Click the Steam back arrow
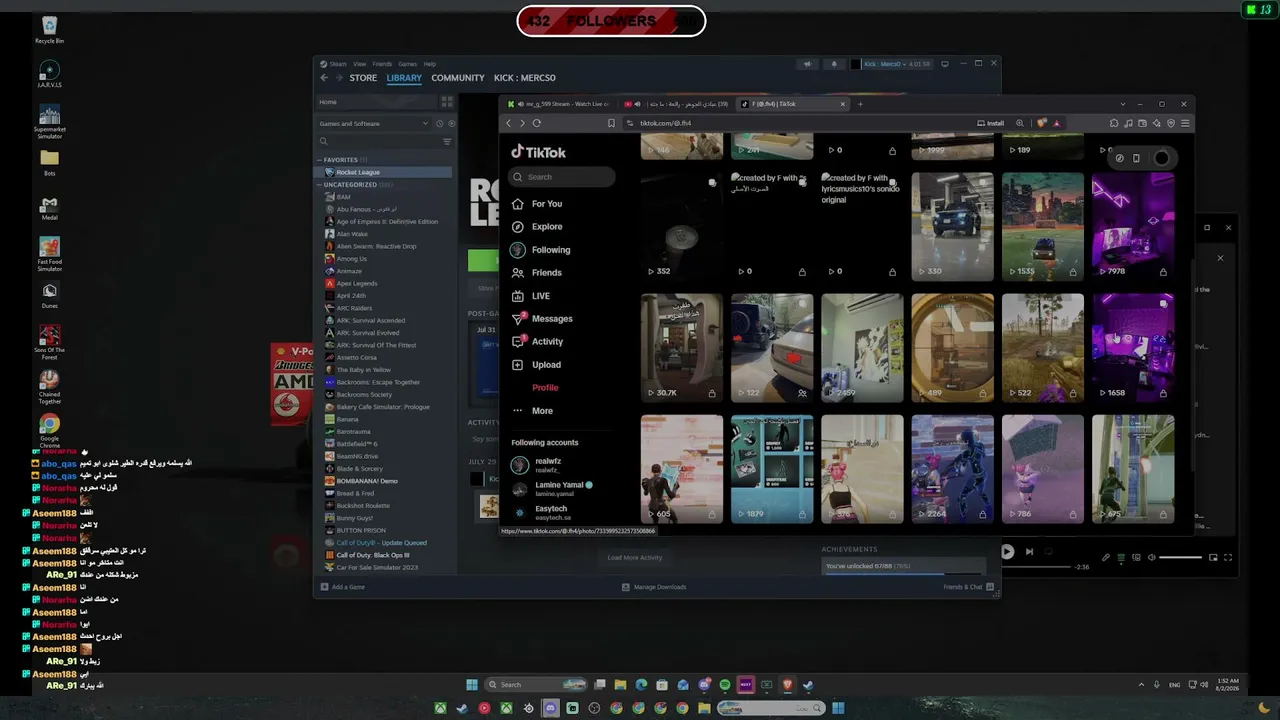 324,78
